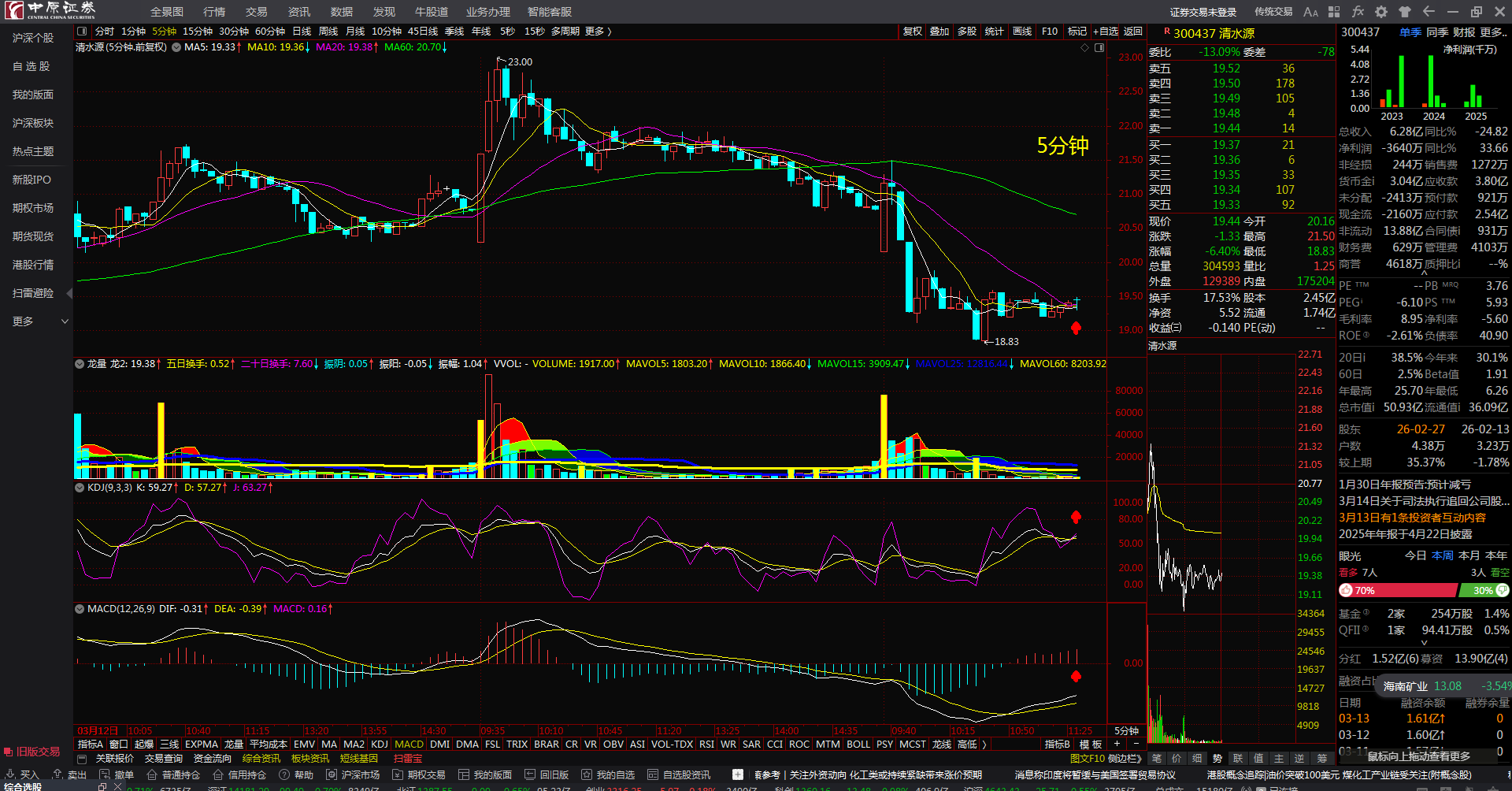Screen dimensions: 1512x791
Task: Open the formula (fx) manager
Action: pyautogui.click(x=1358, y=12)
